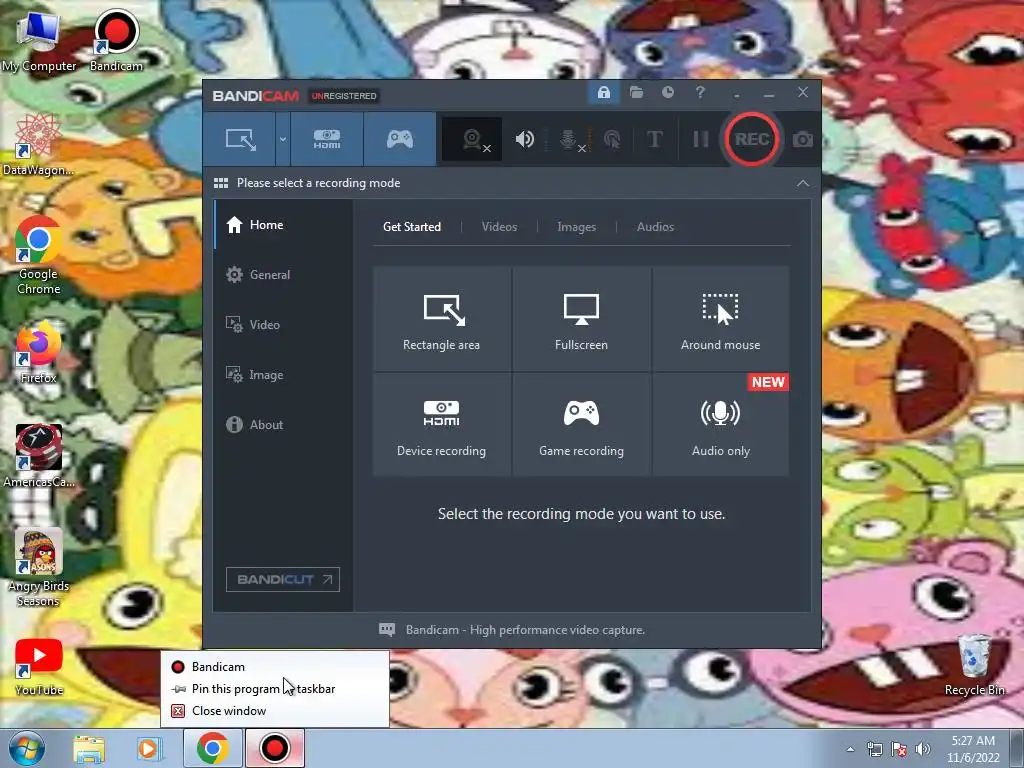Select the screen recording mode icon in toolbar
1024x768 pixels.
240,139
